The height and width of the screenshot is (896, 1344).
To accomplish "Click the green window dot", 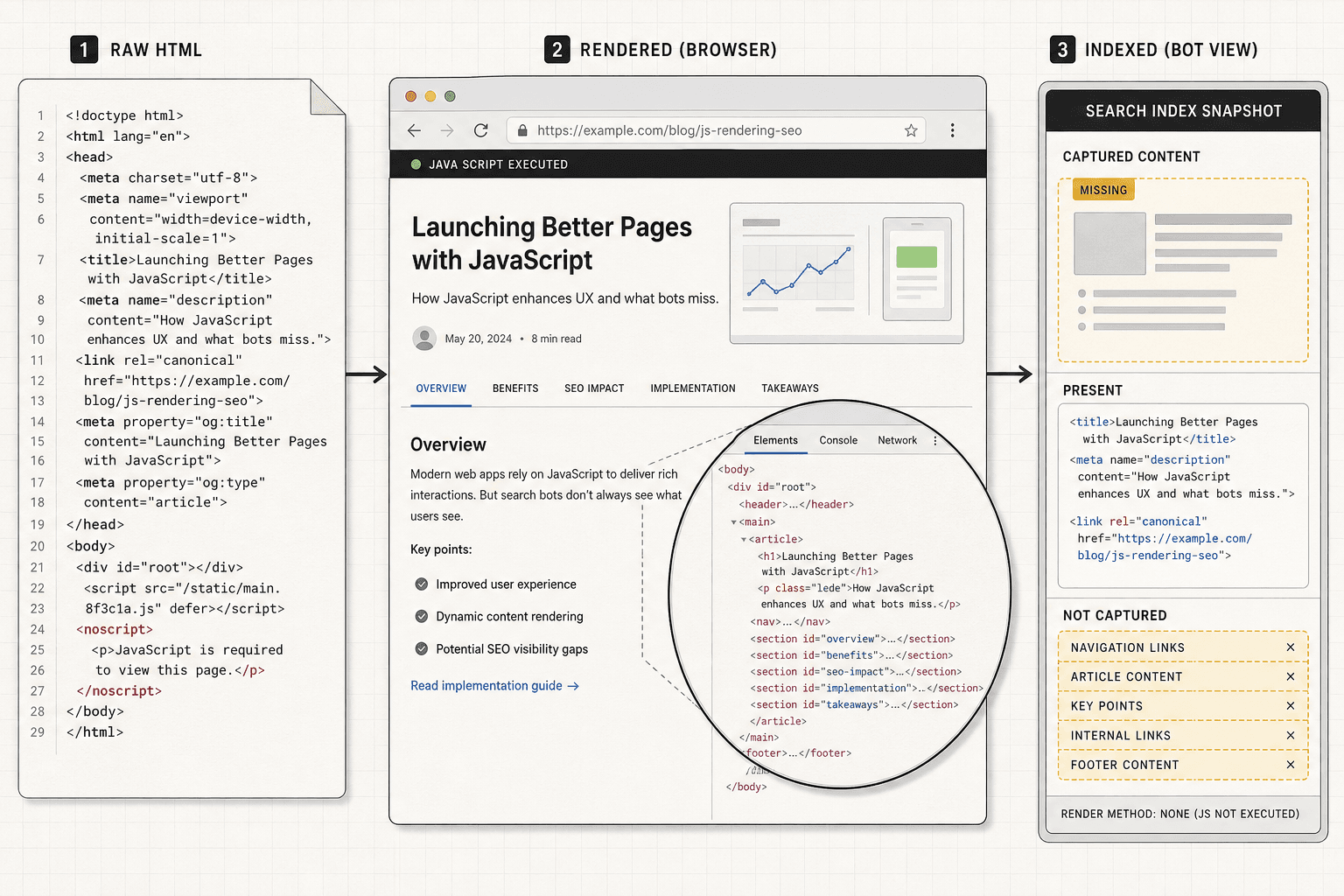I will (x=450, y=96).
